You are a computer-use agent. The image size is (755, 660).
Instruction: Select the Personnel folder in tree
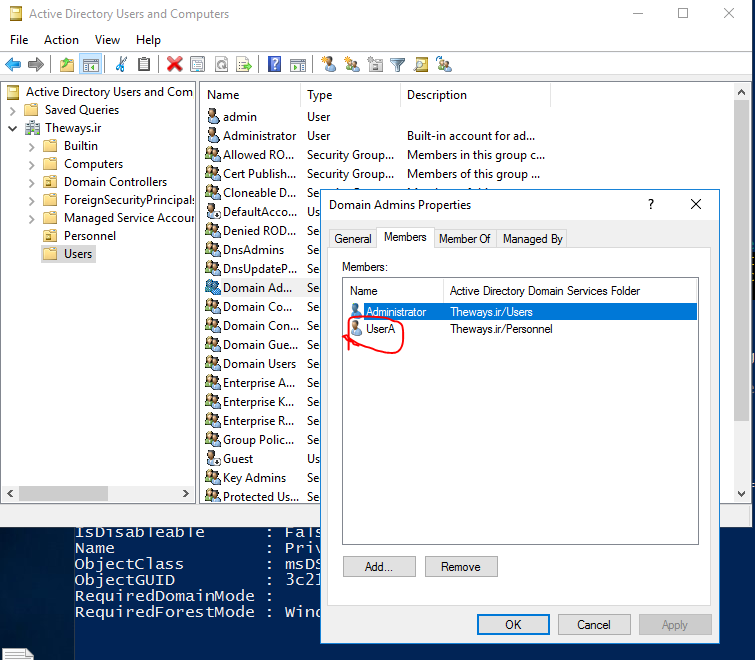pyautogui.click(x=89, y=236)
